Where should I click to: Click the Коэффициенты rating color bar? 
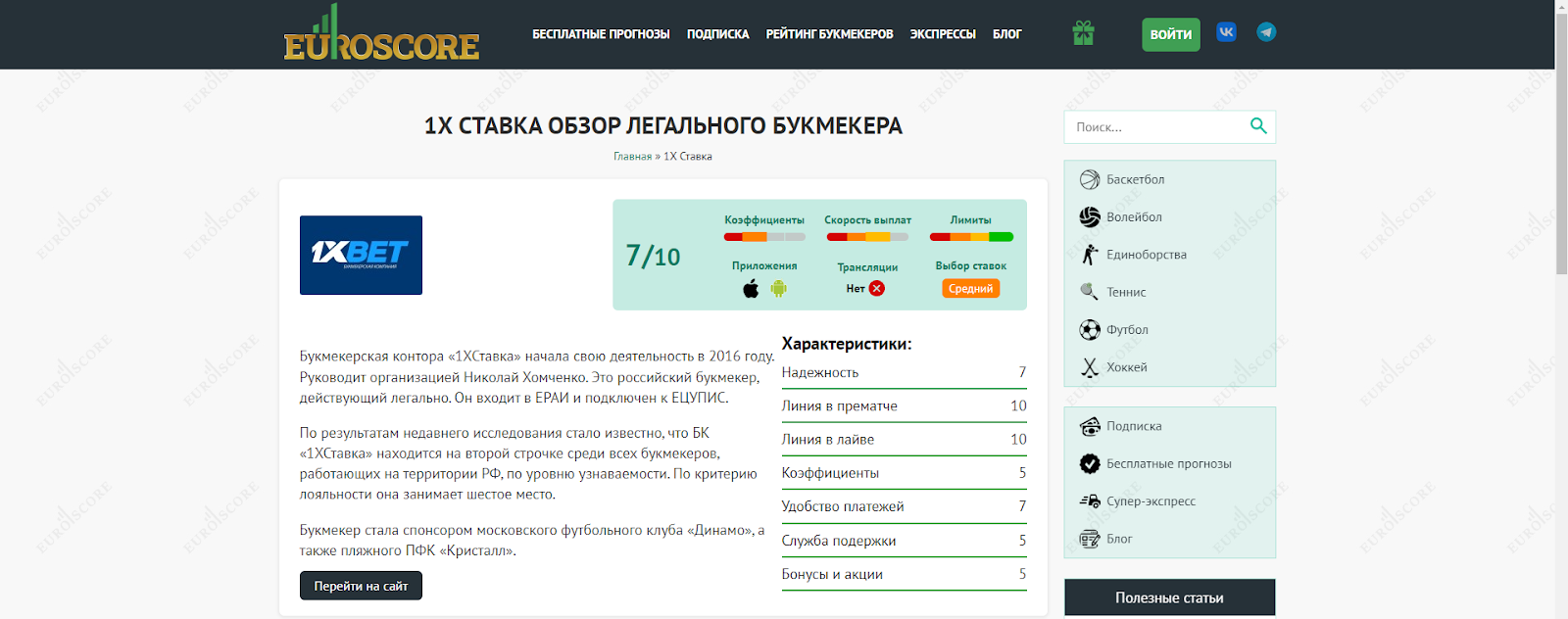(x=764, y=237)
